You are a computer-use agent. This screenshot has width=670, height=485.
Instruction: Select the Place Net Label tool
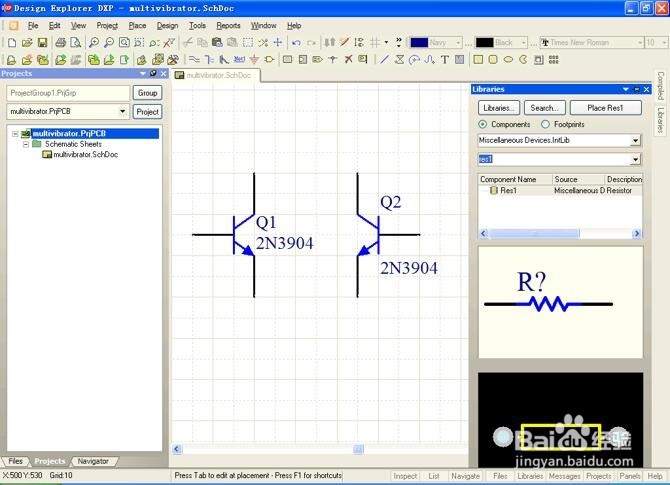239,59
